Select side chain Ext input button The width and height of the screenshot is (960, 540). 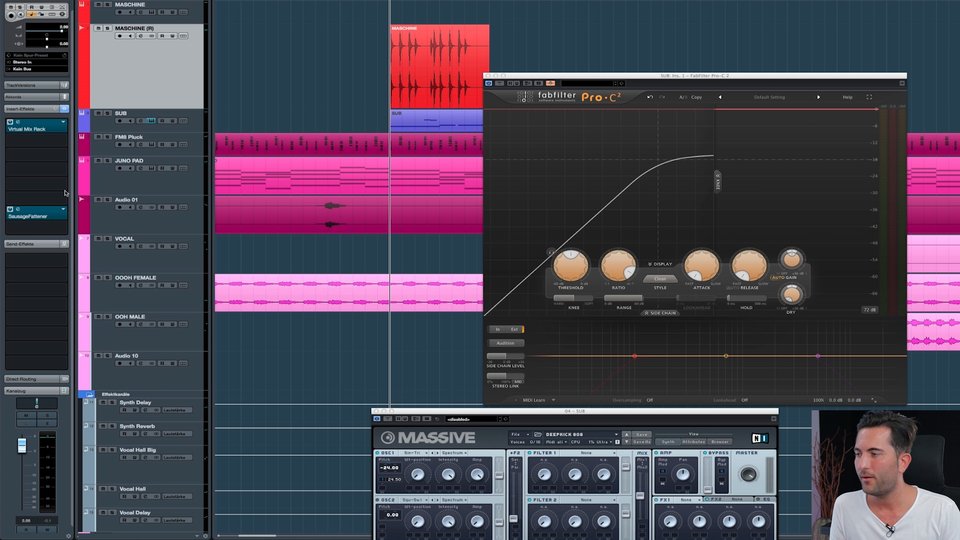point(515,329)
